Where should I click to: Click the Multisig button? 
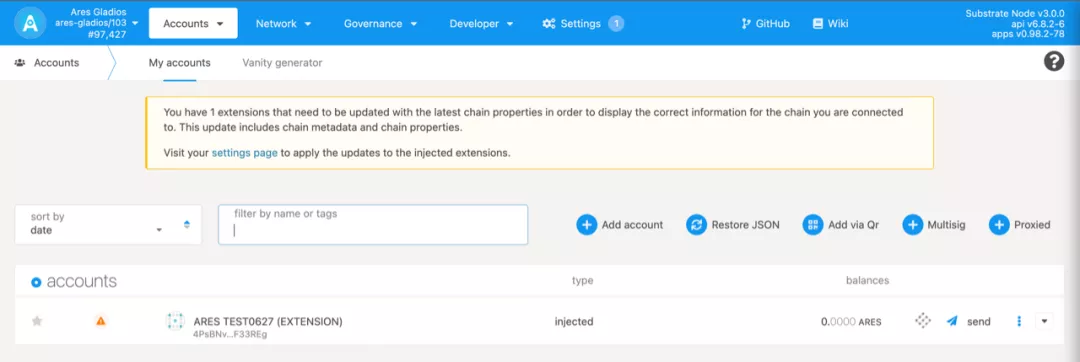(934, 224)
